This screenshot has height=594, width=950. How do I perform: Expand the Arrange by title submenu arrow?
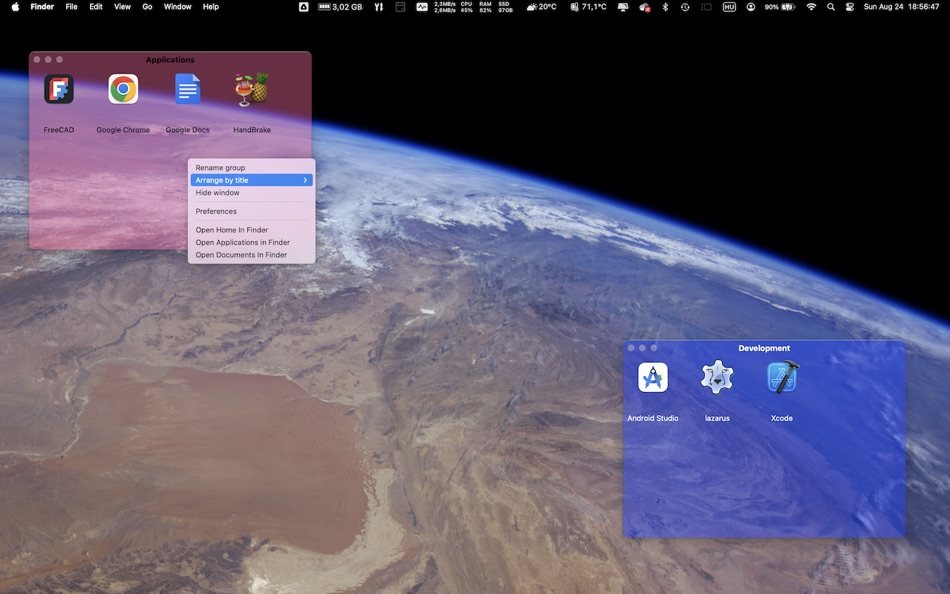point(305,180)
